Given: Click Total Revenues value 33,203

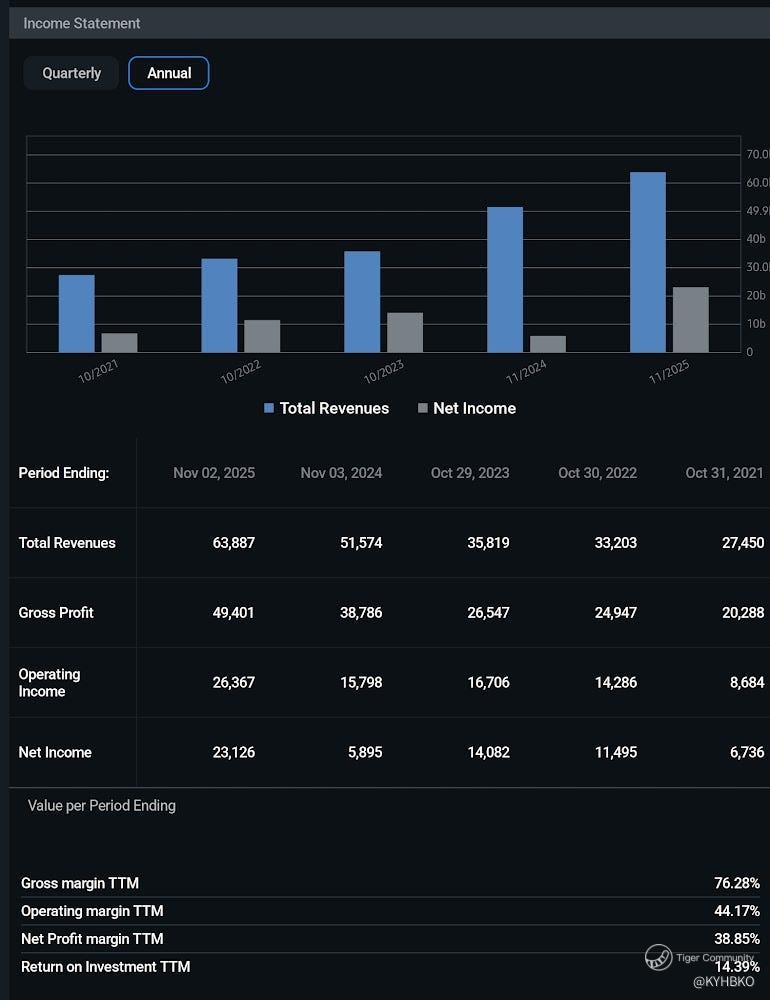Looking at the screenshot, I should coord(616,543).
